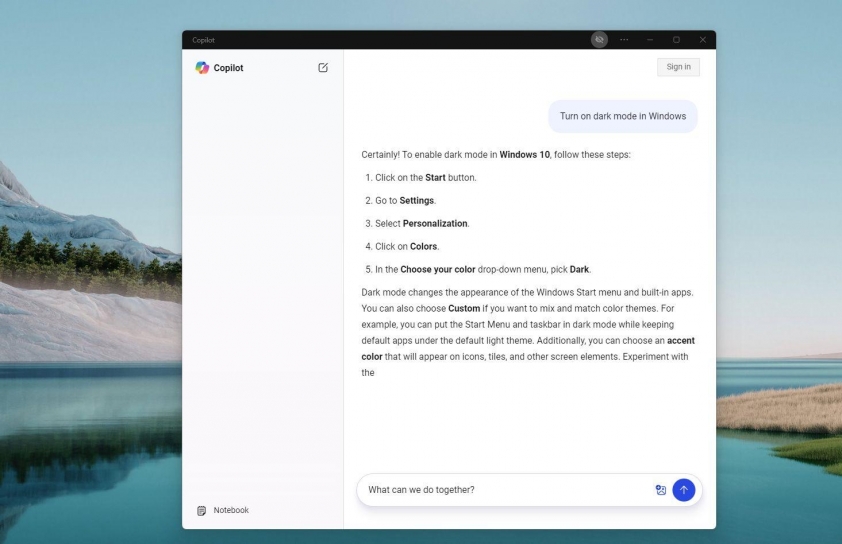This screenshot has height=544, width=842.
Task: Click the Notebook page icon in sidebar
Action: click(x=201, y=511)
